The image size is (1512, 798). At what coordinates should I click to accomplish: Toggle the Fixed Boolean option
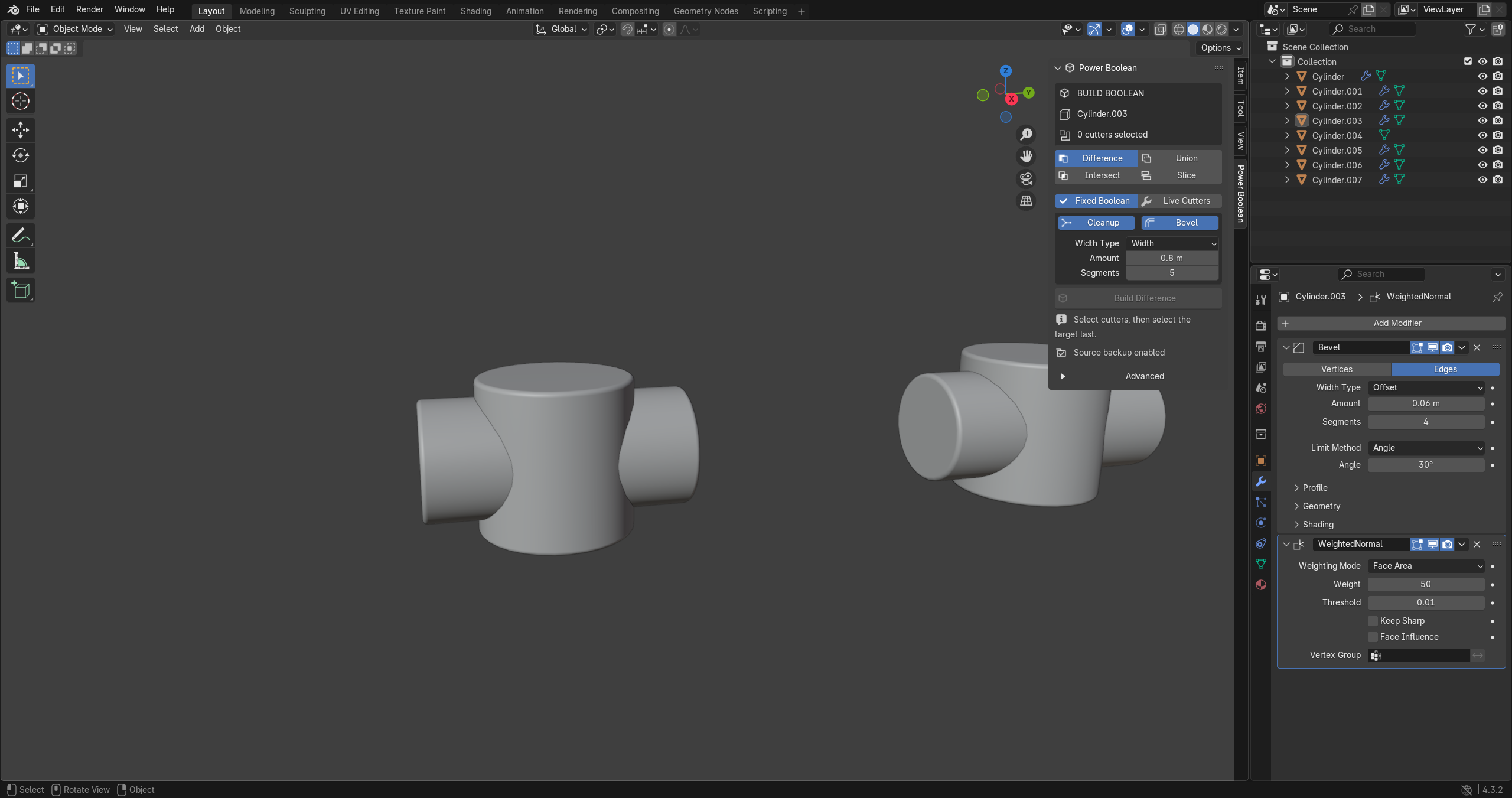[x=1096, y=201]
